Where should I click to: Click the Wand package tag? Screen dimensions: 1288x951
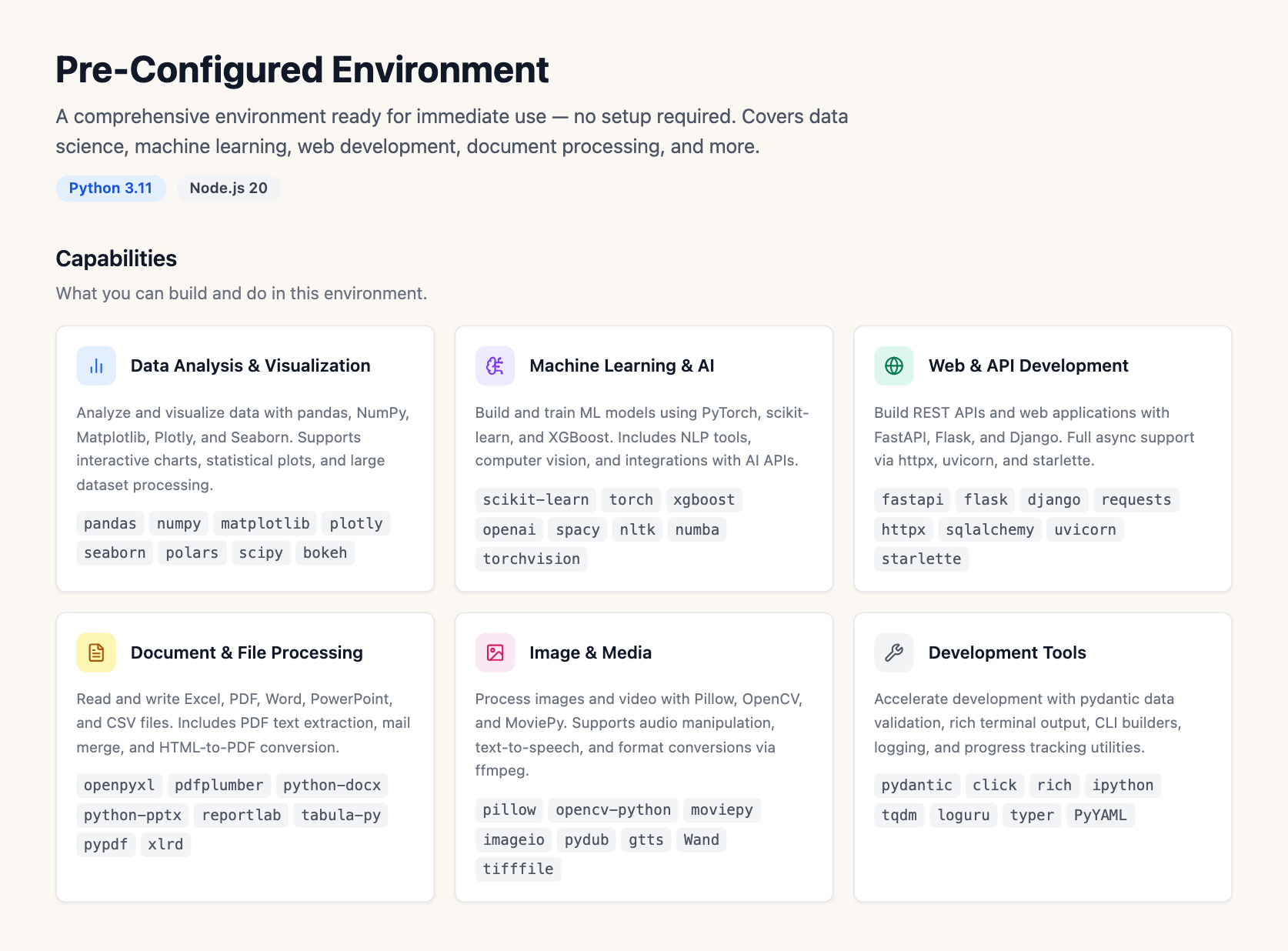pos(702,839)
